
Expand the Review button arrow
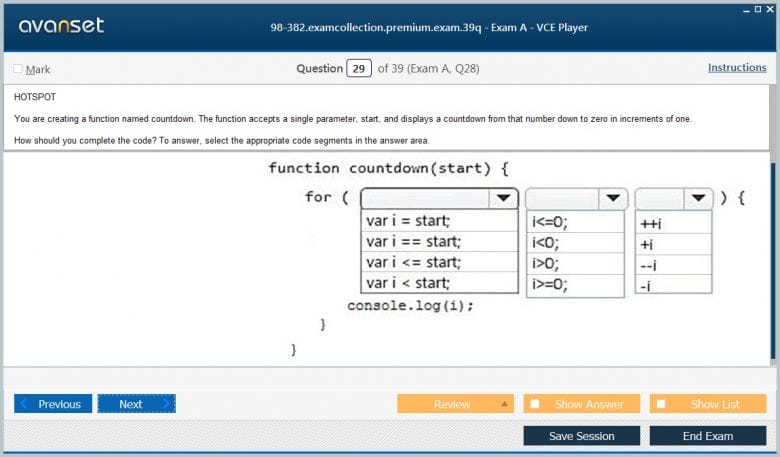(504, 404)
